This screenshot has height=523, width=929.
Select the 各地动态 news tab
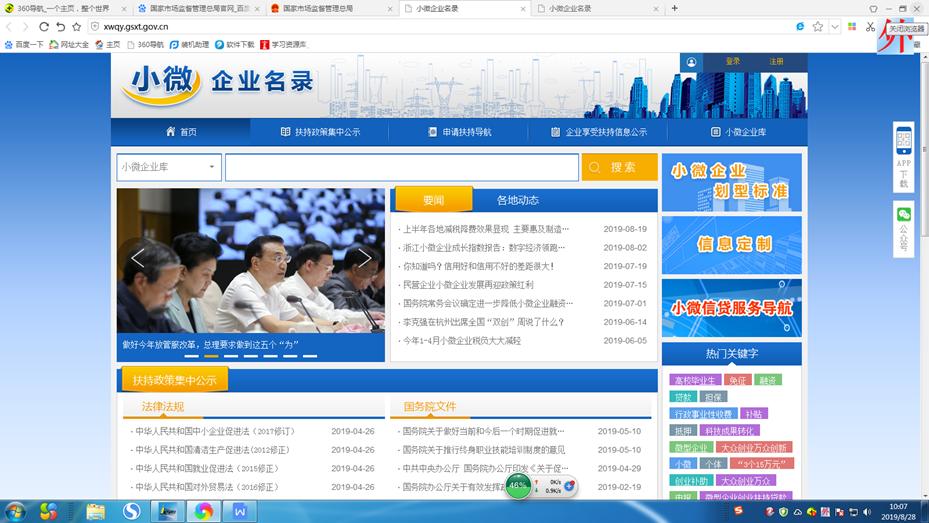coord(518,200)
